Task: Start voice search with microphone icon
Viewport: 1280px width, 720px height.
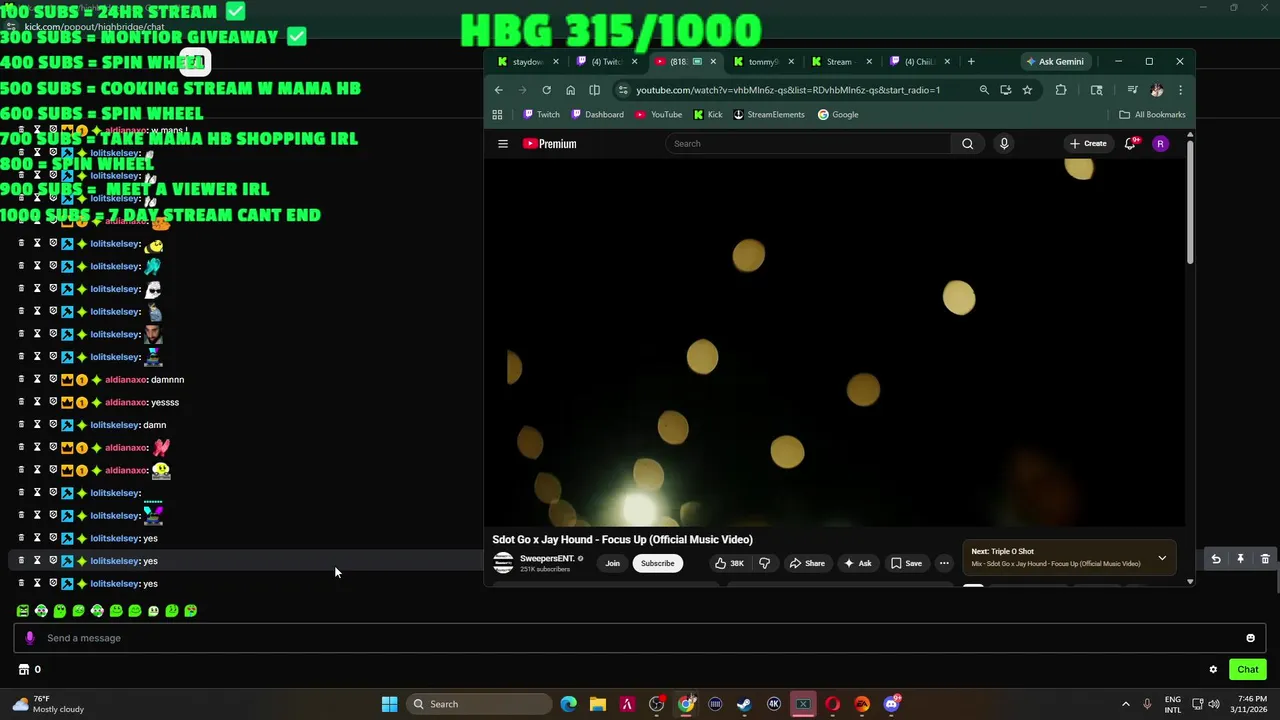Action: pyautogui.click(x=1004, y=144)
